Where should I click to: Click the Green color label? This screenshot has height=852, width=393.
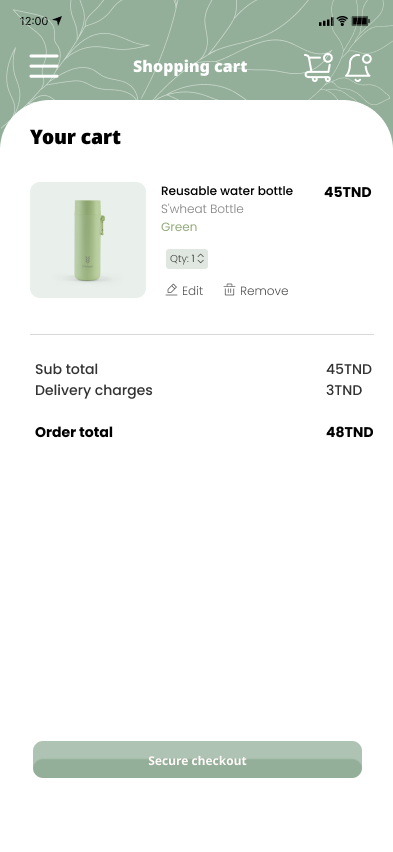click(x=179, y=227)
